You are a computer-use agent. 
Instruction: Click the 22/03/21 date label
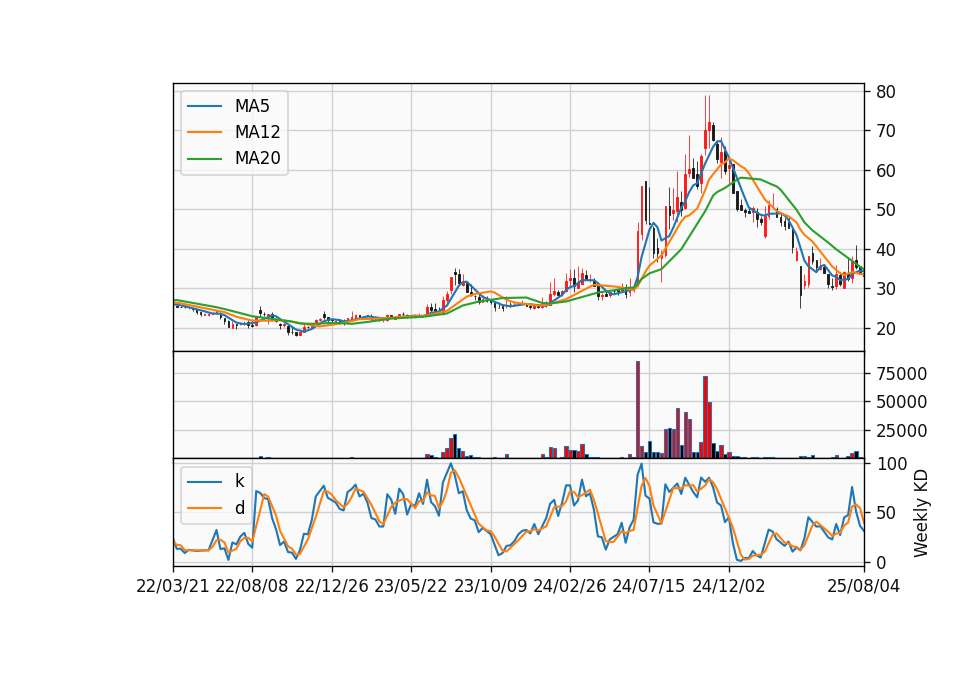coord(173,586)
